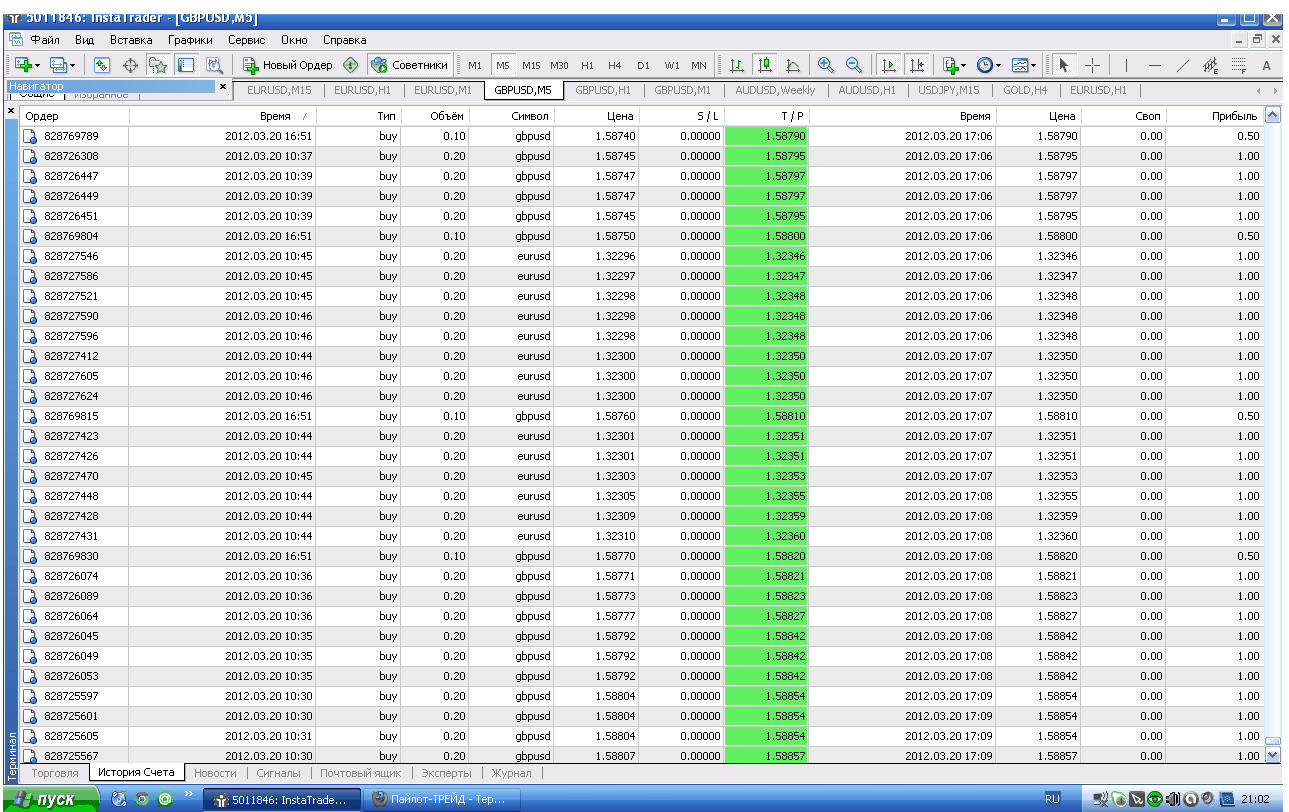Image resolution: width=1289 pixels, height=812 pixels.
Task: Select the M1 timeframe button
Action: [x=475, y=65]
